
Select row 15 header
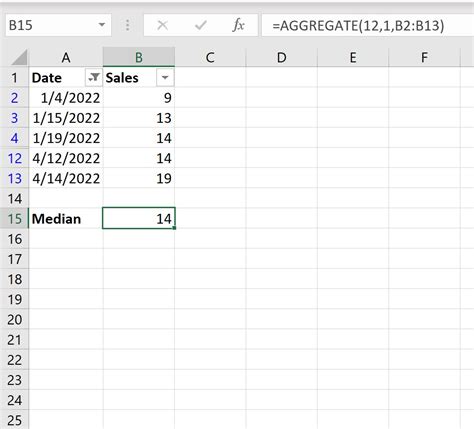point(15,219)
